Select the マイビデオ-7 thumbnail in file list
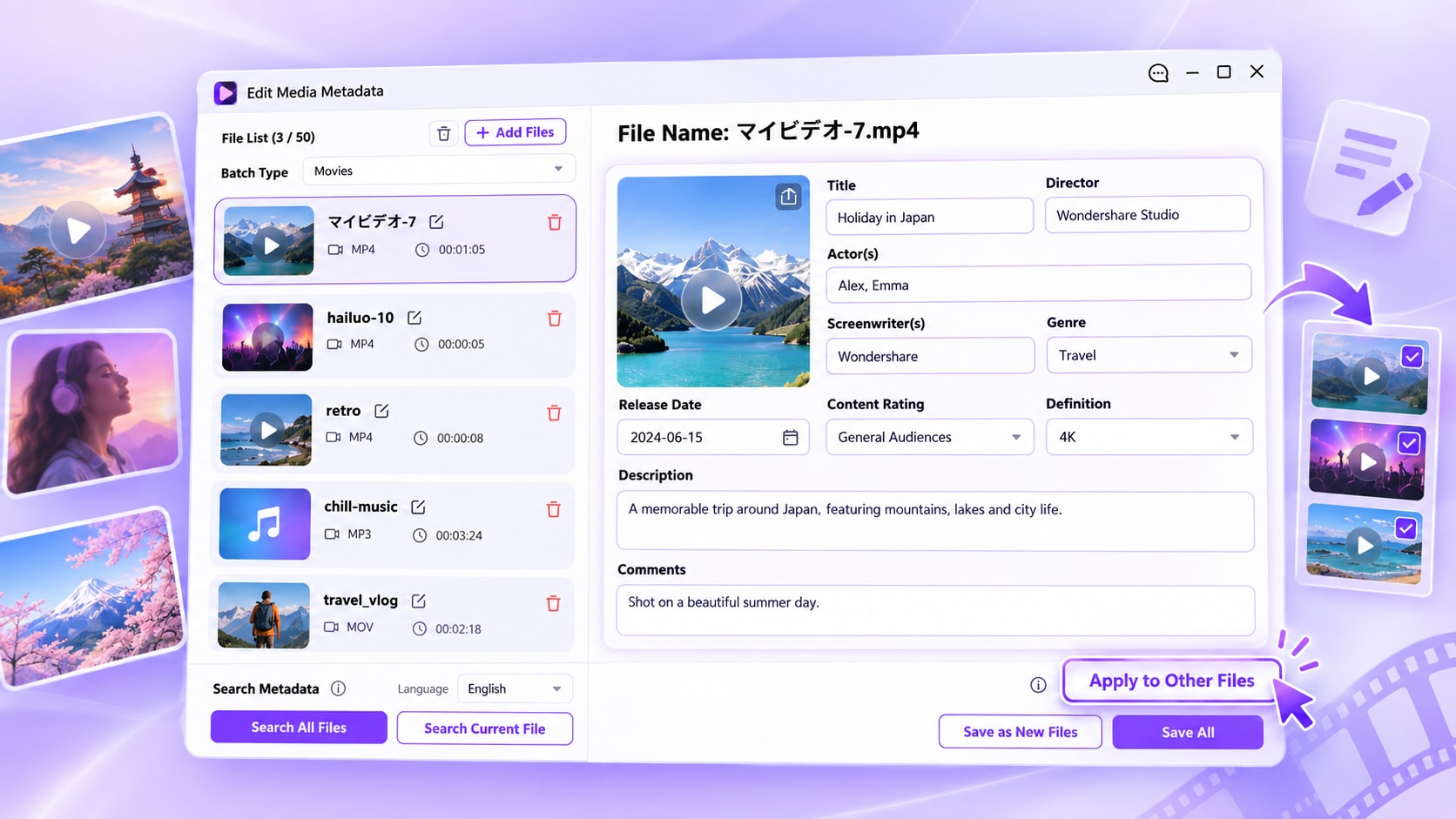The width and height of the screenshot is (1456, 819). [269, 241]
